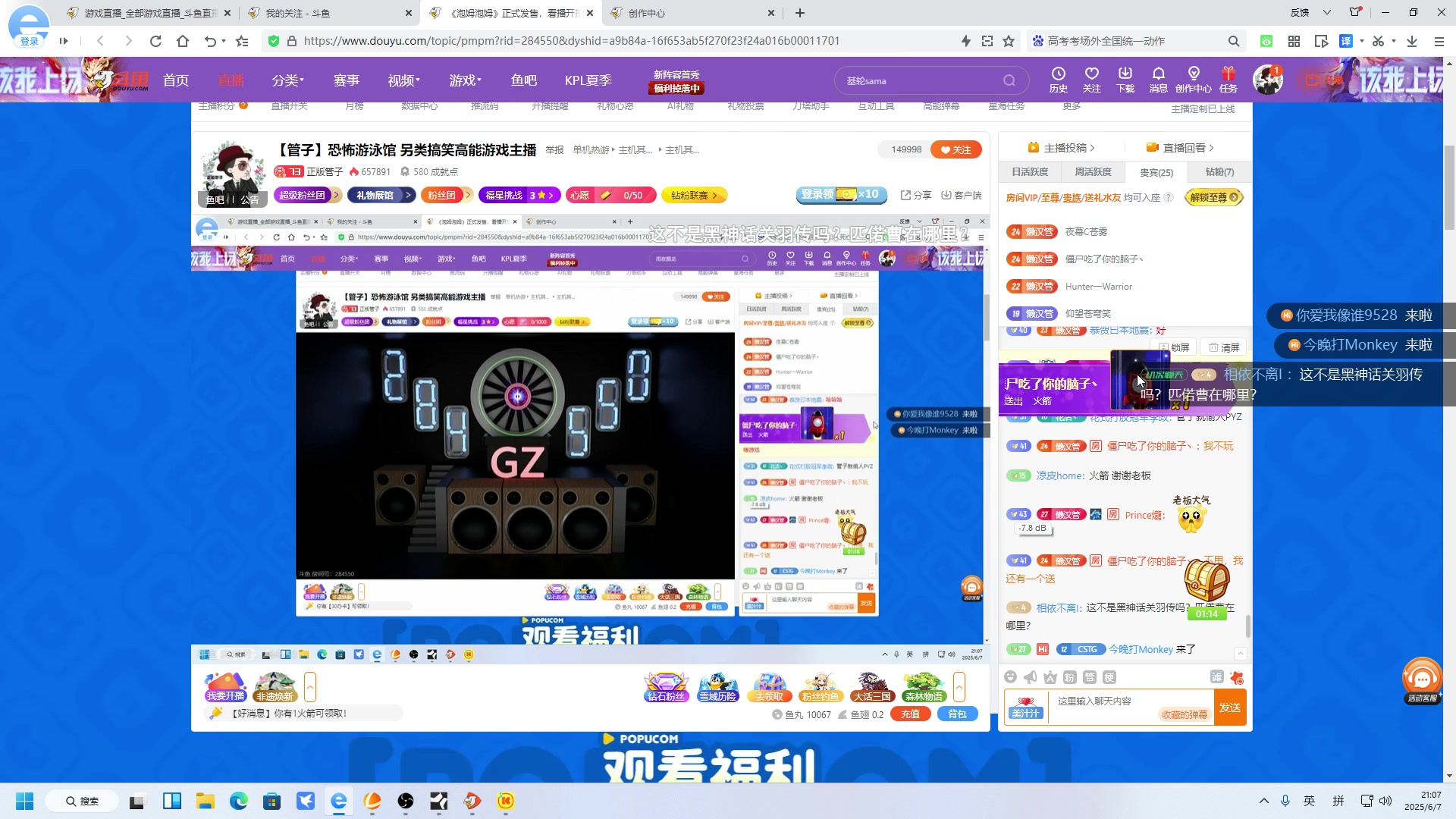Open 创作中心 lightbulb icon in header
The image size is (1456, 819).
click(x=1194, y=79)
